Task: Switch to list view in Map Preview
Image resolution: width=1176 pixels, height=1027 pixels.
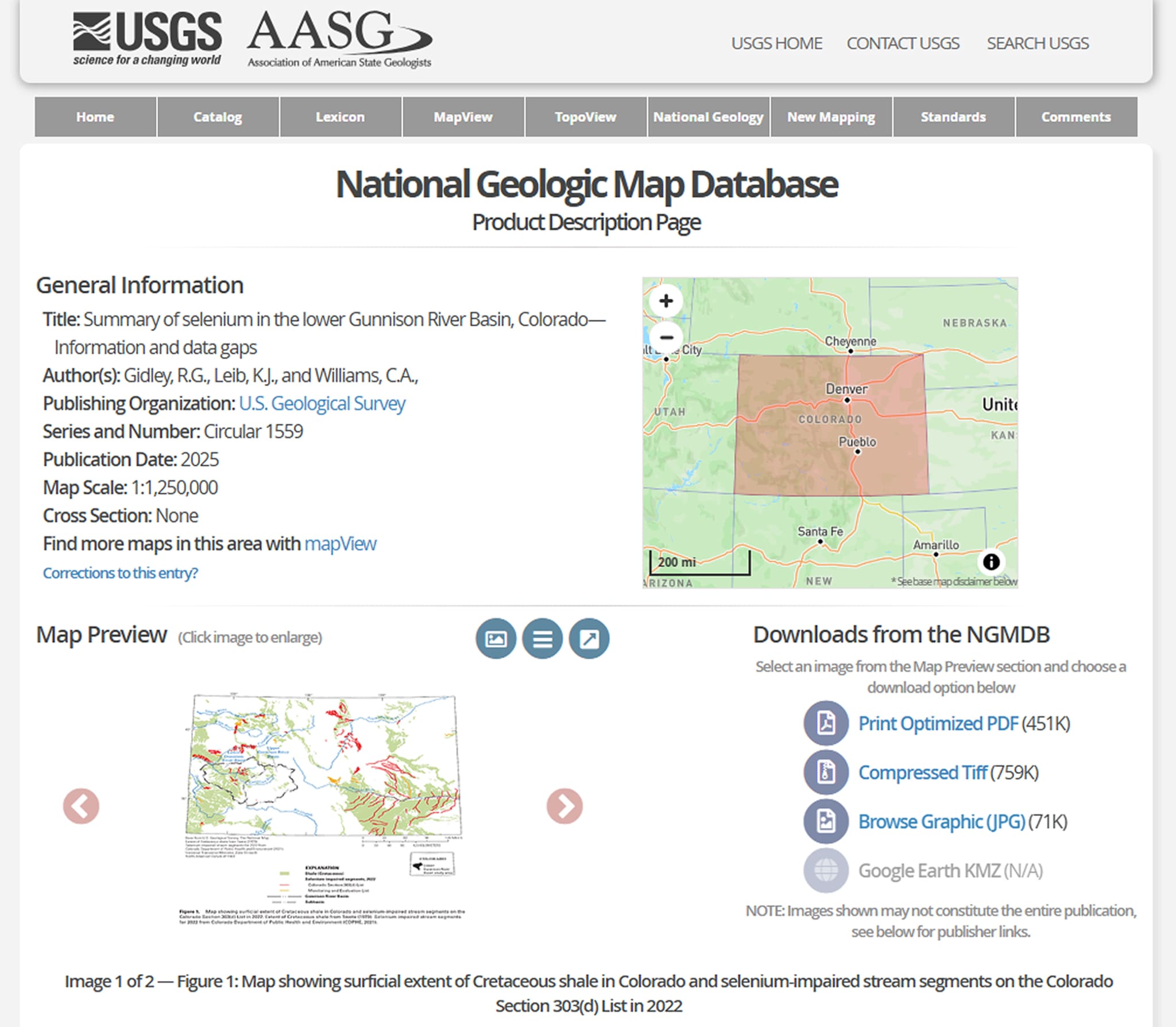Action: pyautogui.click(x=542, y=638)
